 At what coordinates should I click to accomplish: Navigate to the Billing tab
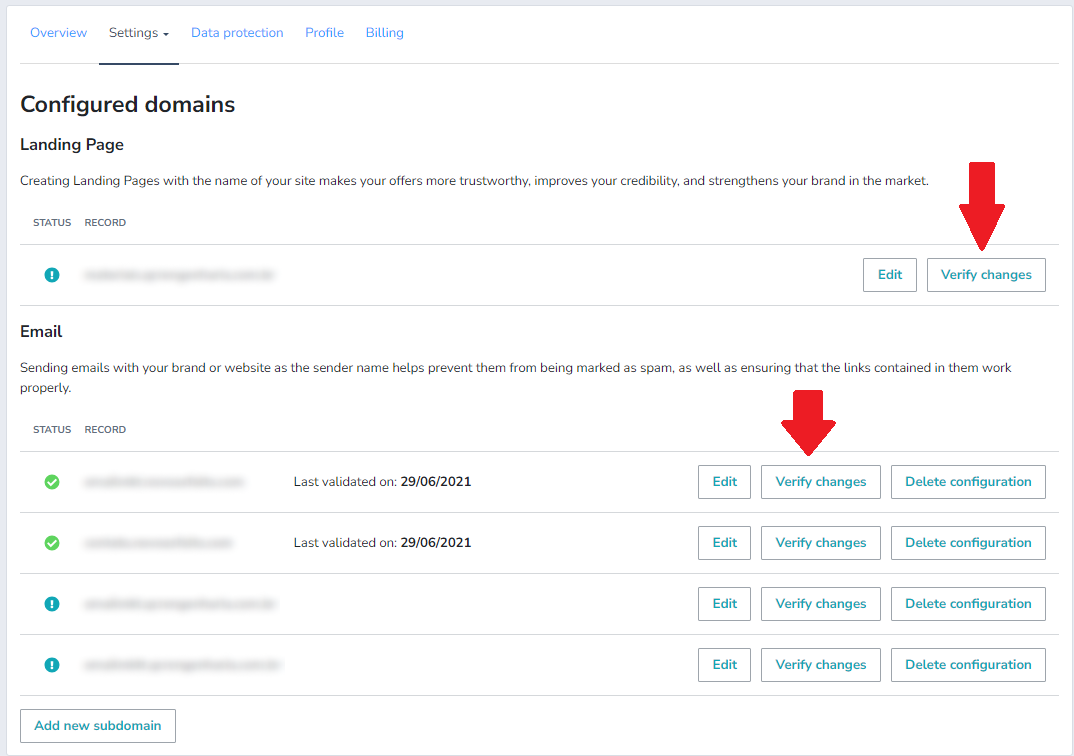[x=384, y=33]
